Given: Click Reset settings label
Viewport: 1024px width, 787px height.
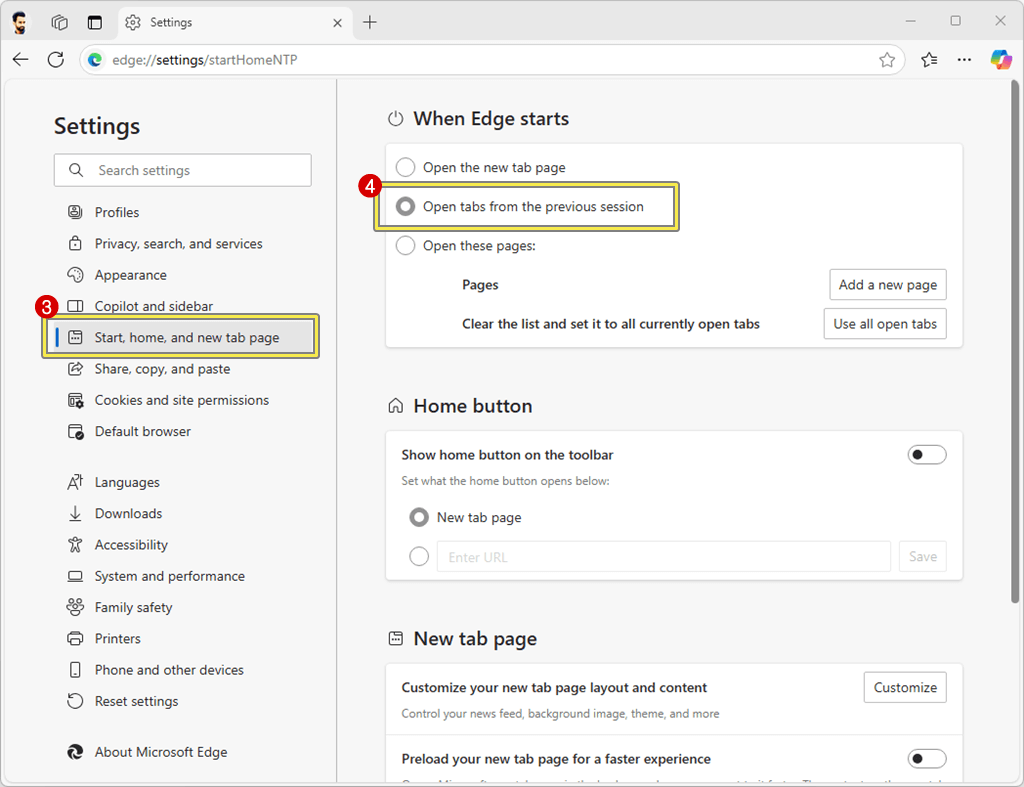Looking at the screenshot, I should pos(136,701).
